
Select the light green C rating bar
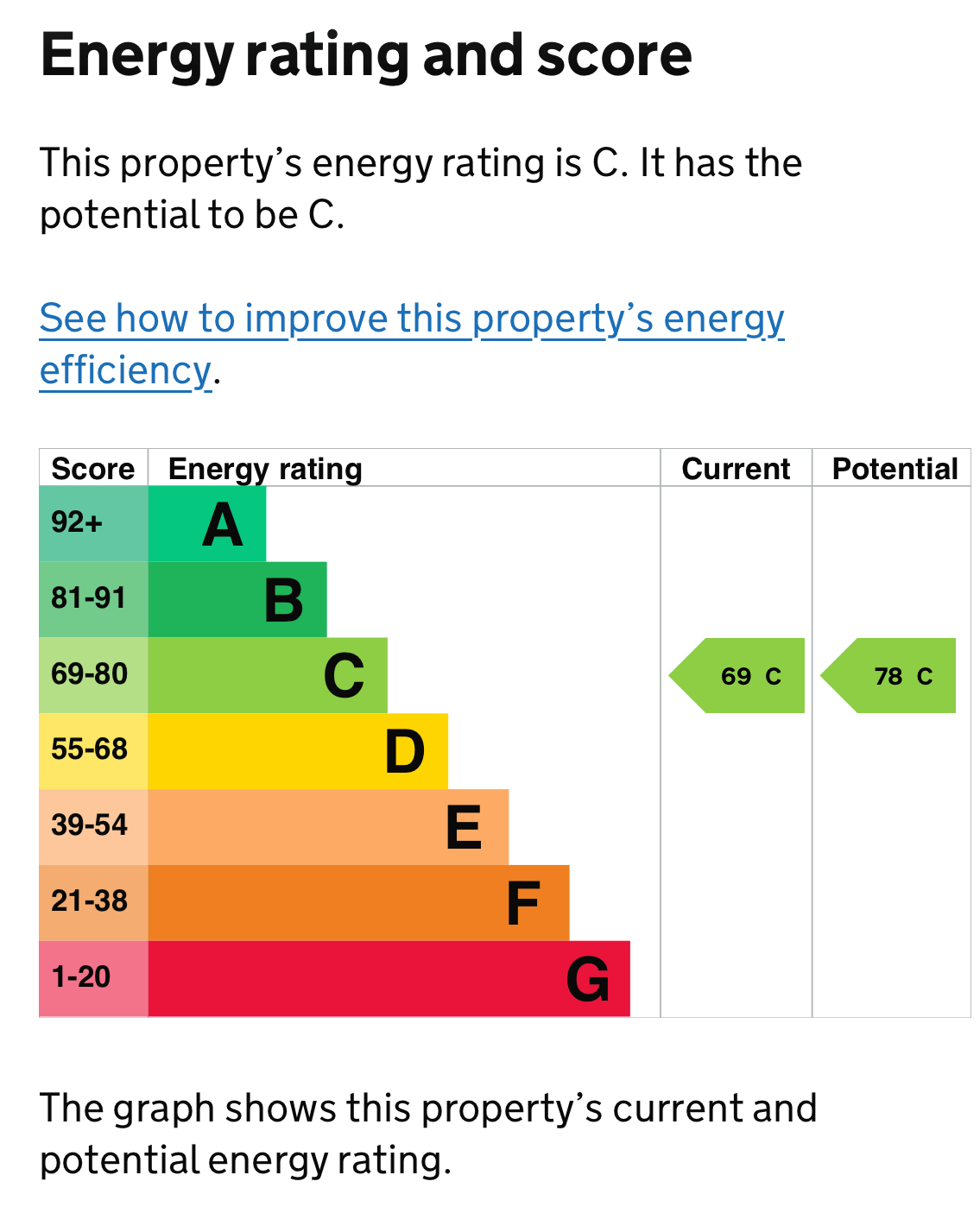click(x=268, y=676)
